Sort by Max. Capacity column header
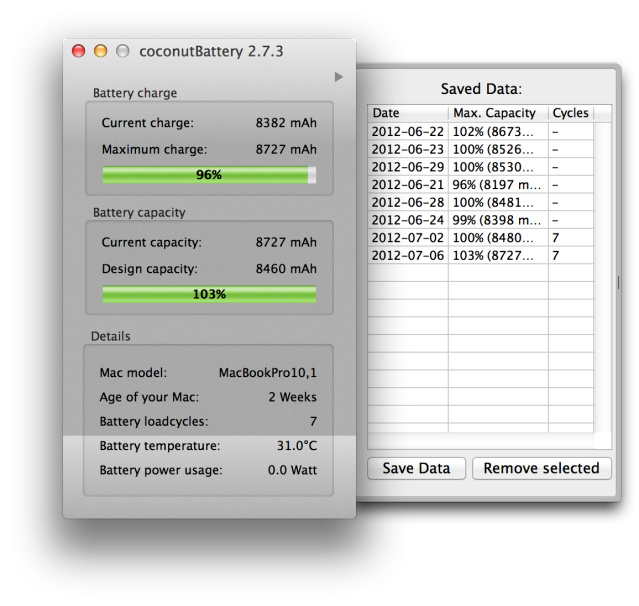 tap(498, 113)
